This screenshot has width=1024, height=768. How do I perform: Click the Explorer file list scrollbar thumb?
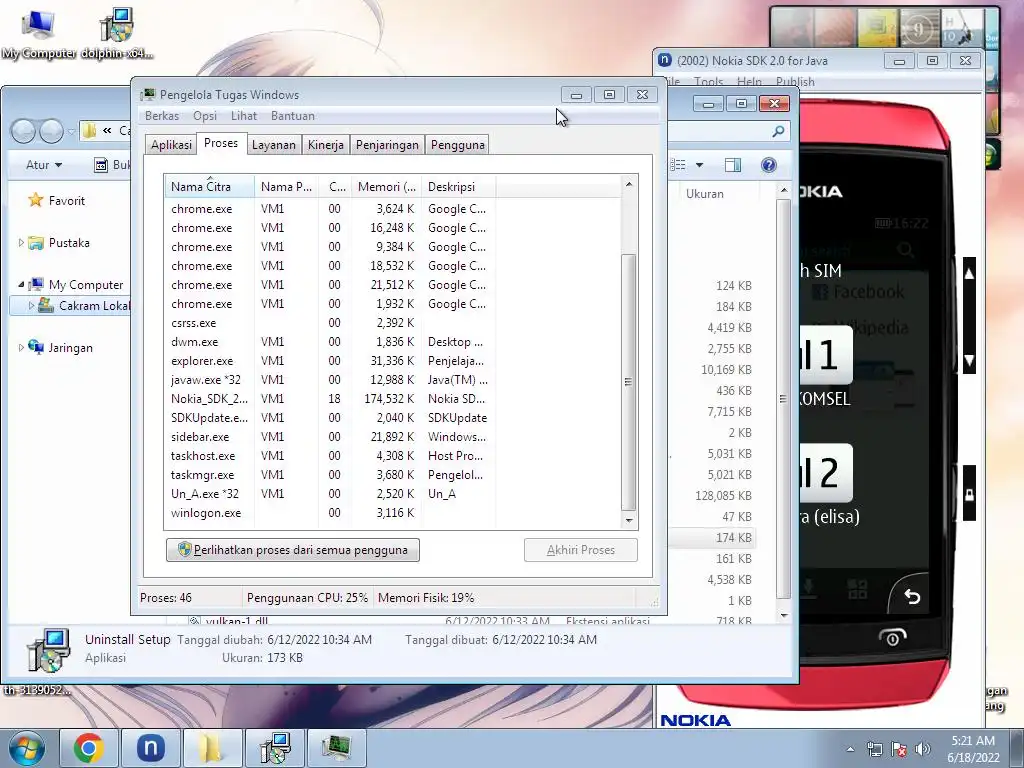[784, 399]
